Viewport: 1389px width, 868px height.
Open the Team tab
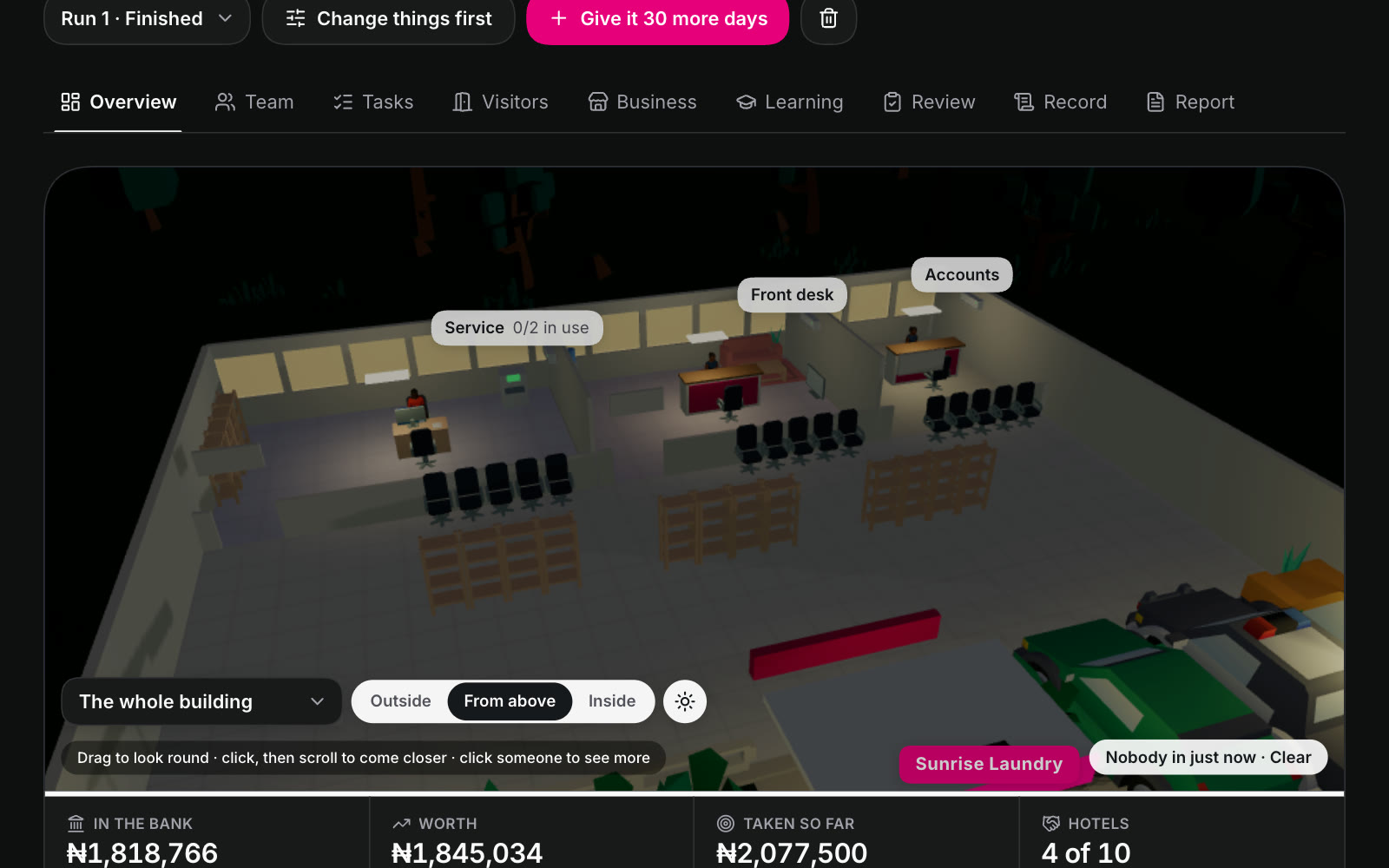tap(254, 102)
